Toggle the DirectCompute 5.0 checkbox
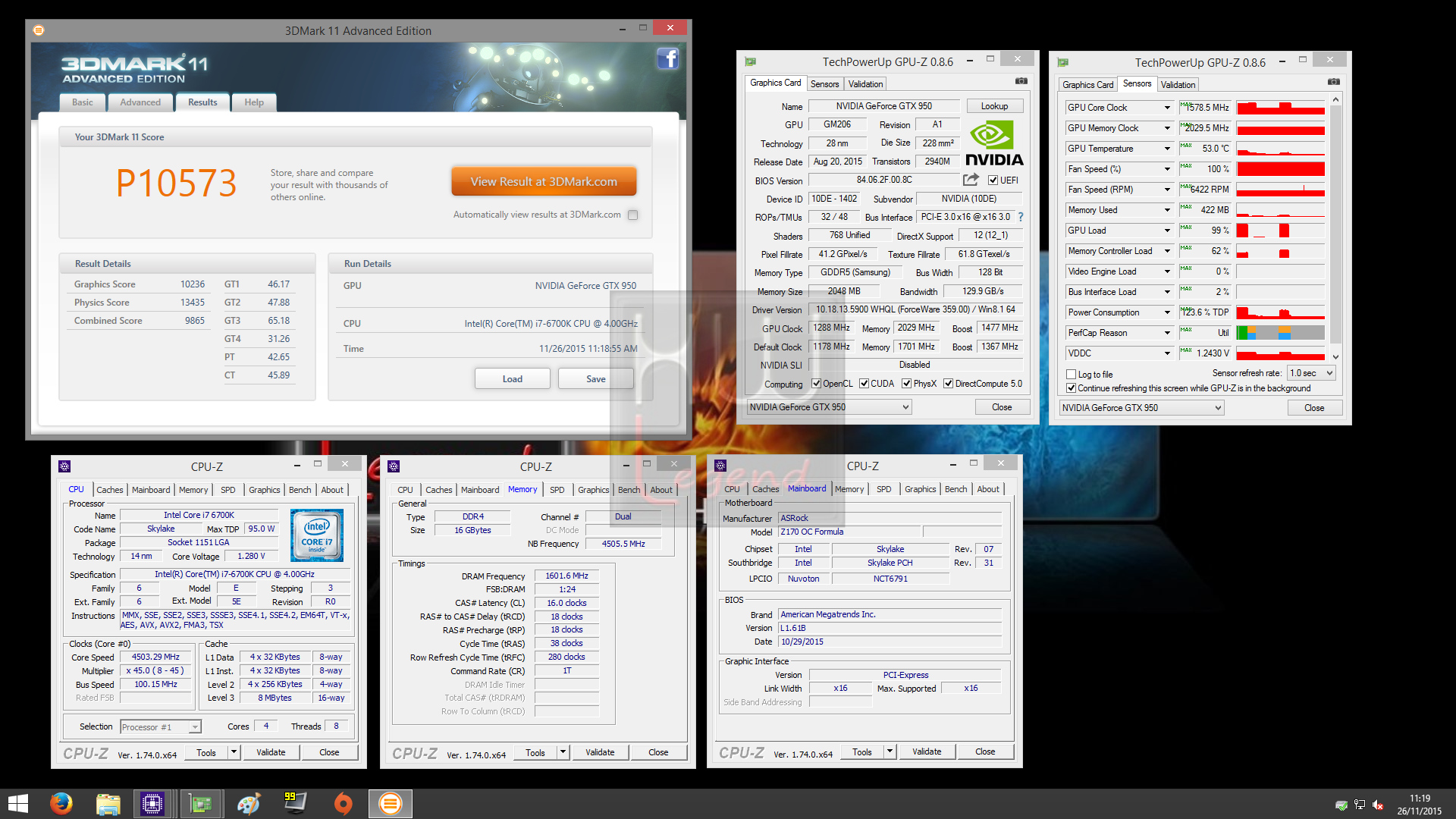Screen dimensions: 1456x819 point(948,384)
